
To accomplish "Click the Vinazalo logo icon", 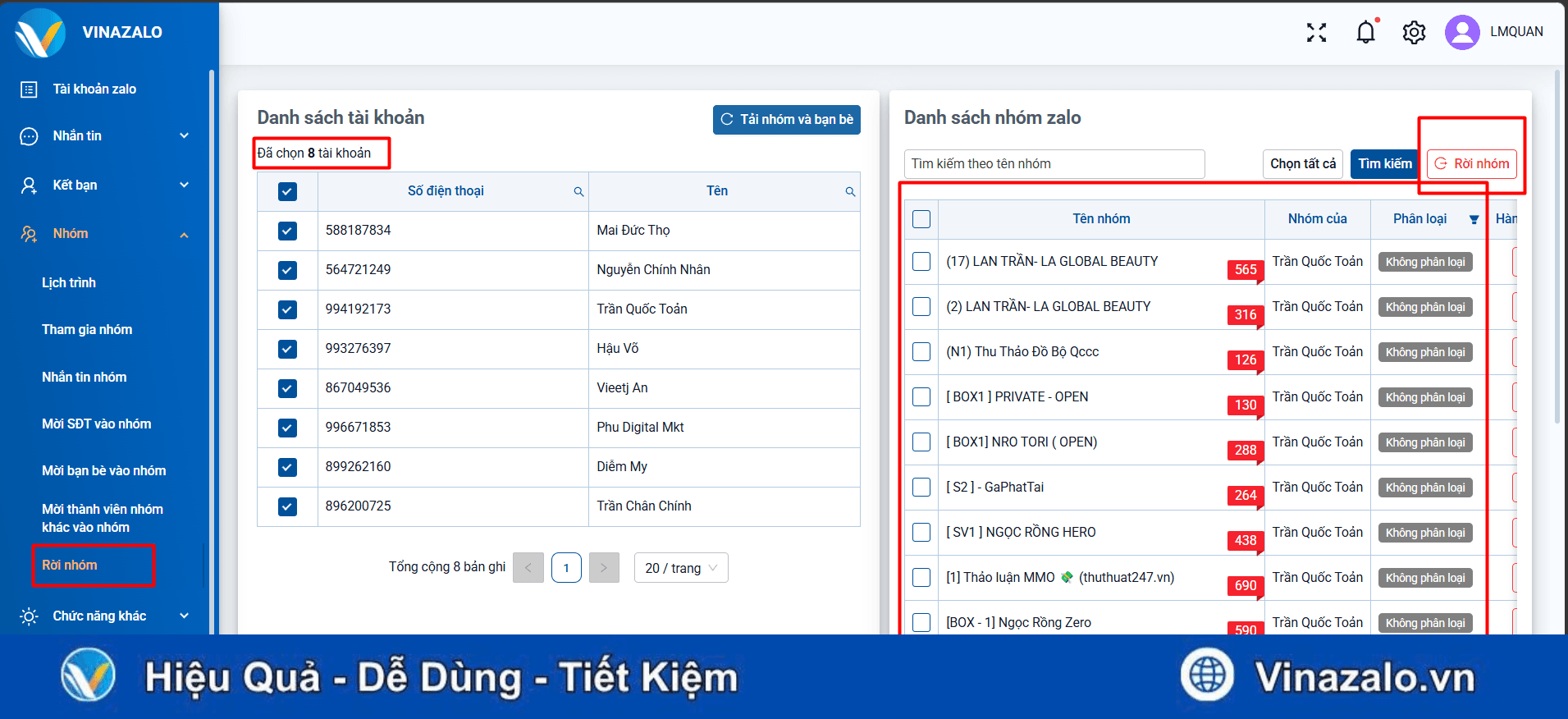I will pos(40,33).
